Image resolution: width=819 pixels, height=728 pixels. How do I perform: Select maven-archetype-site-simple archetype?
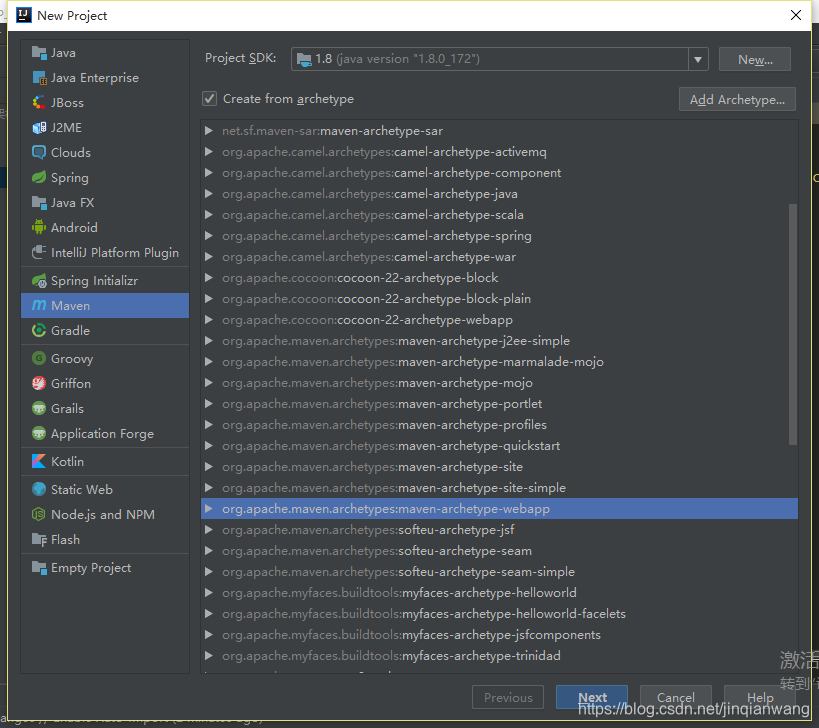[499, 488]
